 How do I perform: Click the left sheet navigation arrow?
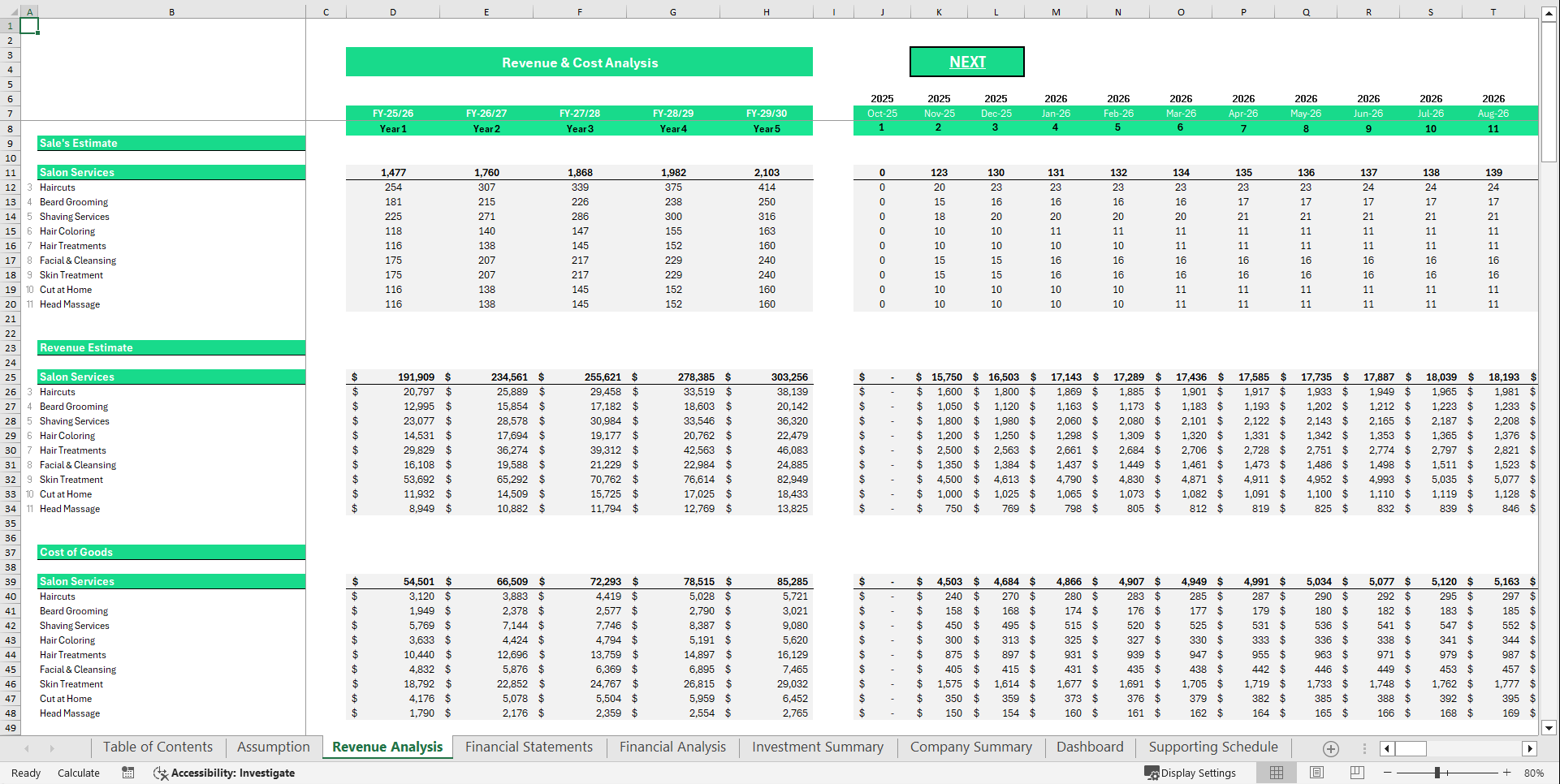25,747
